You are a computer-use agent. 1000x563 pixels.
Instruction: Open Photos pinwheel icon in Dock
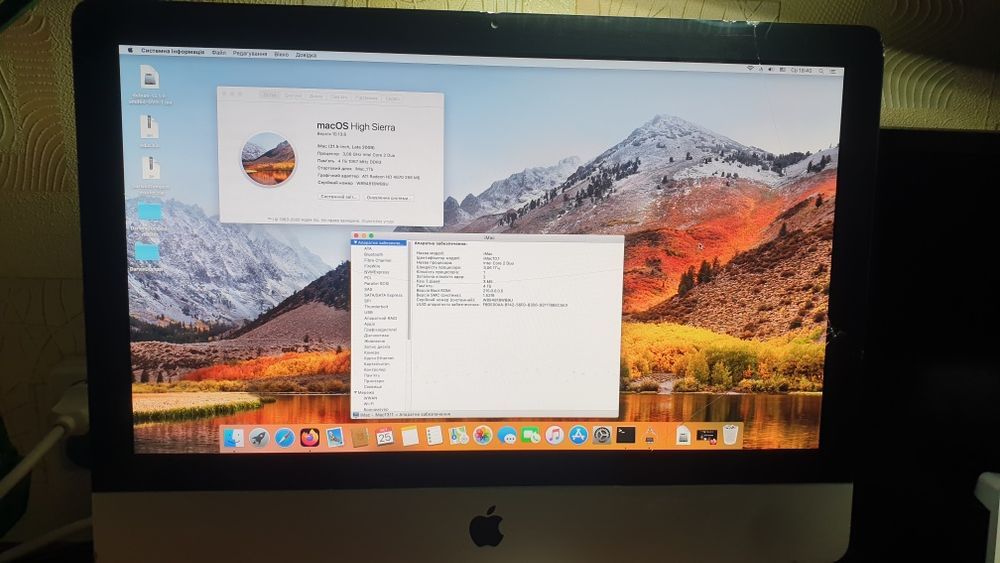(x=483, y=435)
